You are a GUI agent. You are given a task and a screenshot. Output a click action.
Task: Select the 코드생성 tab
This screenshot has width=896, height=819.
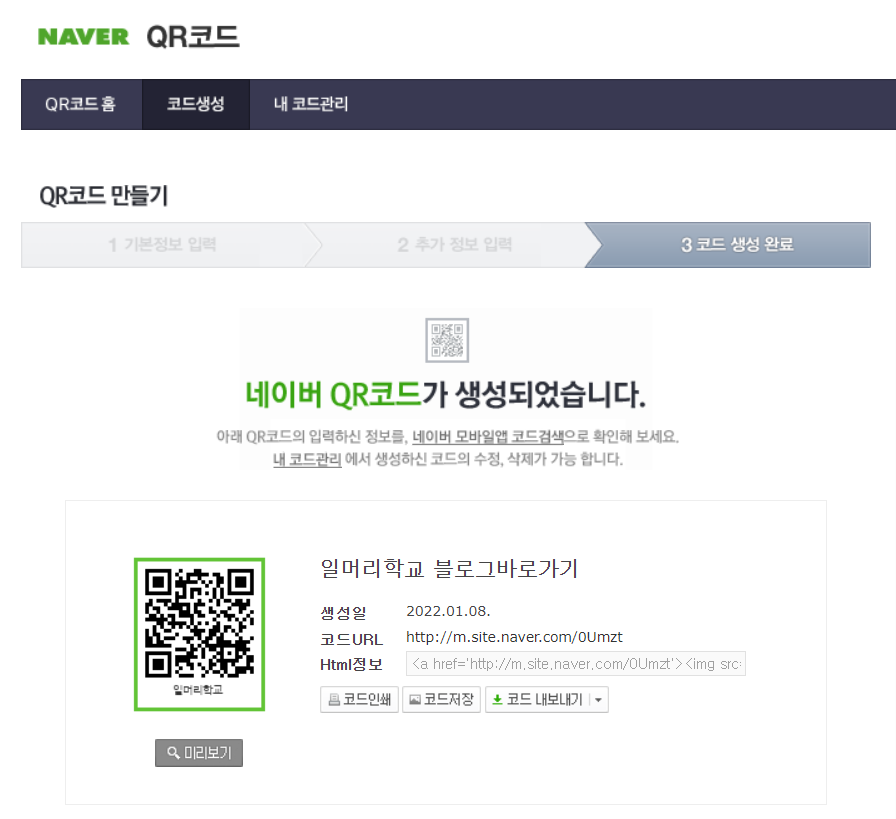[x=195, y=104]
